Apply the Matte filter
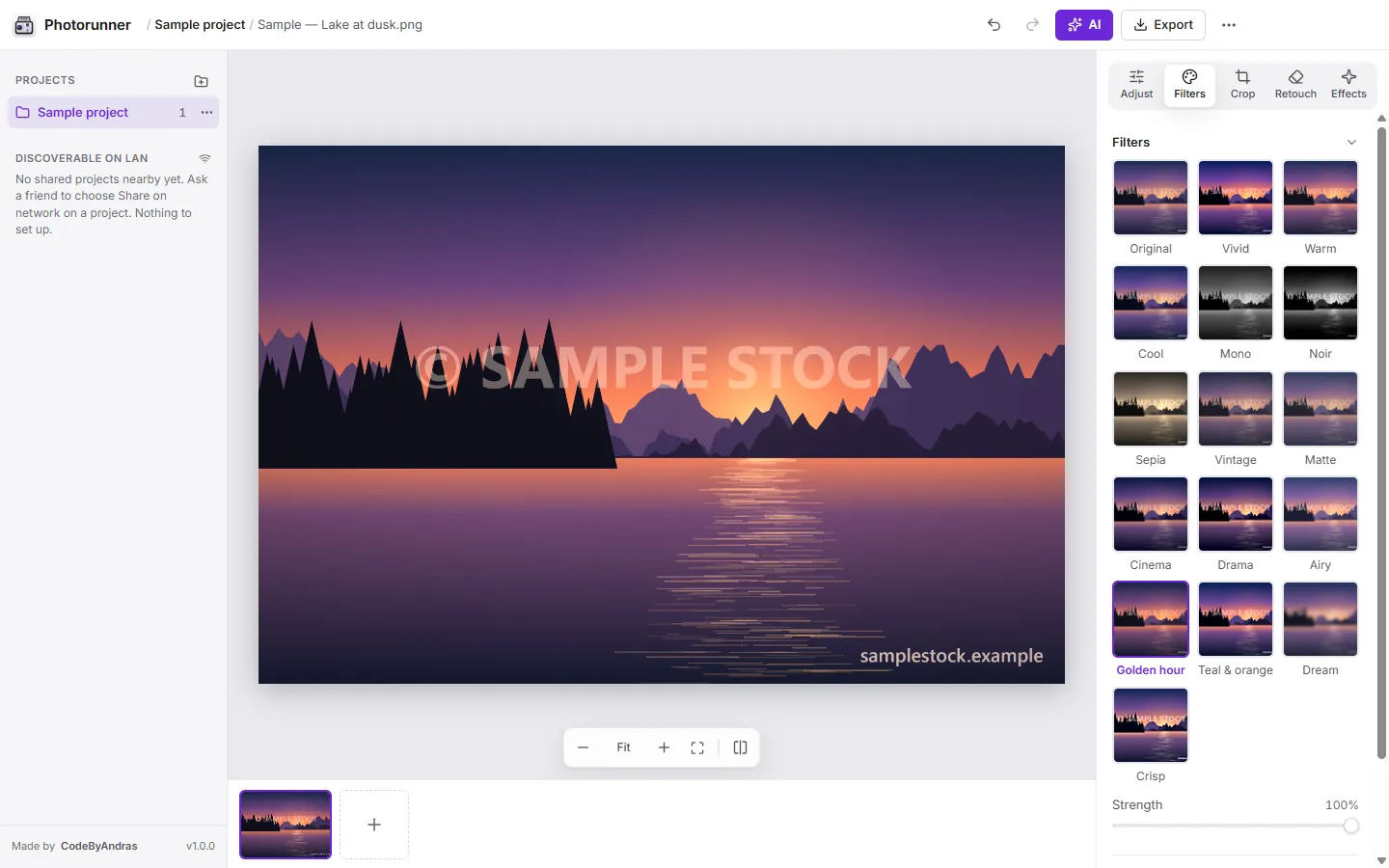Image resolution: width=1389 pixels, height=868 pixels. pyautogui.click(x=1321, y=420)
